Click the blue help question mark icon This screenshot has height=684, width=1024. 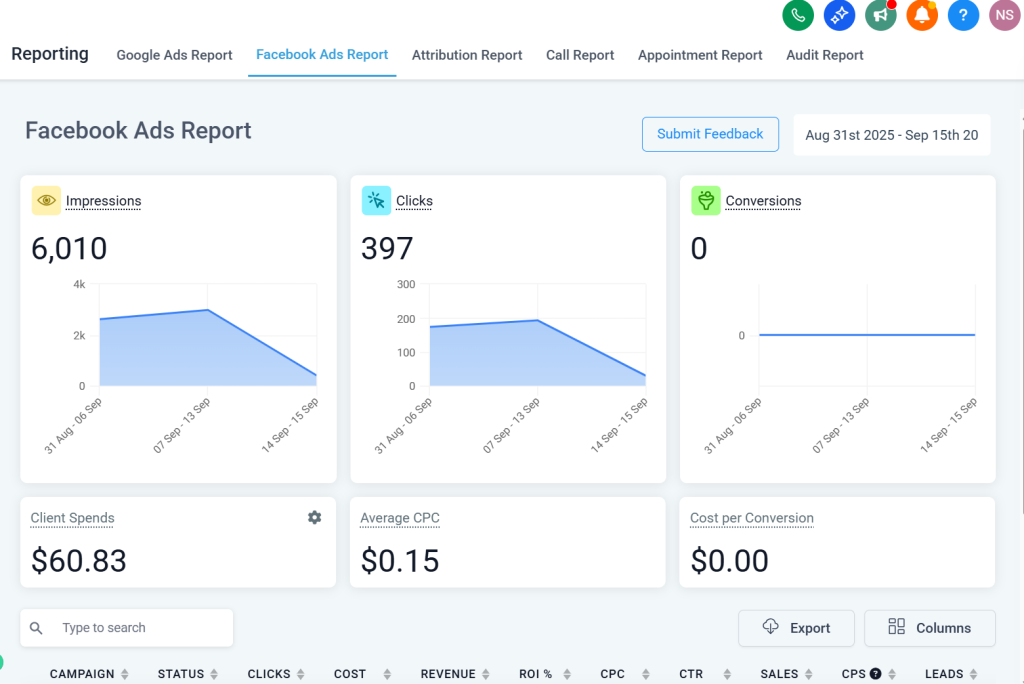point(963,15)
